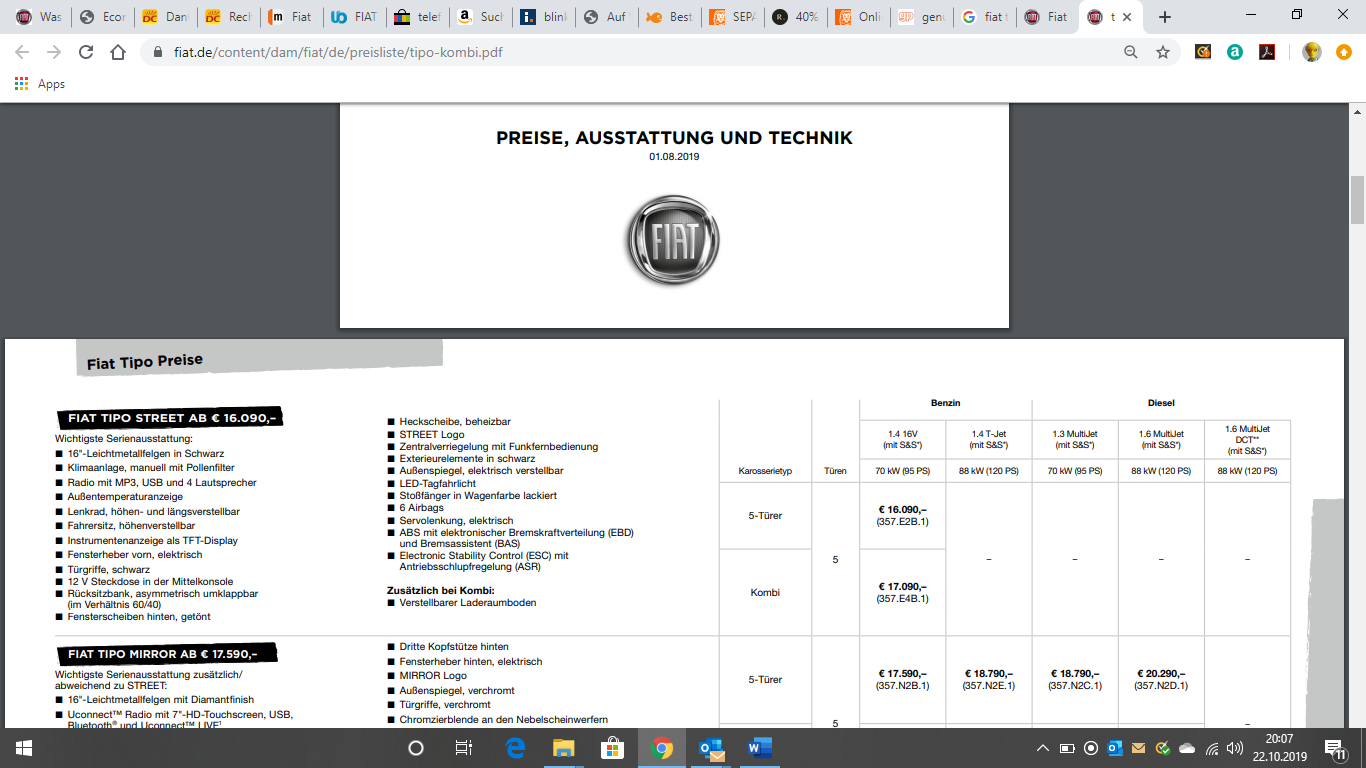Viewport: 1366px width, 768px height.
Task: Go back with the left arrow button
Action: [x=22, y=52]
